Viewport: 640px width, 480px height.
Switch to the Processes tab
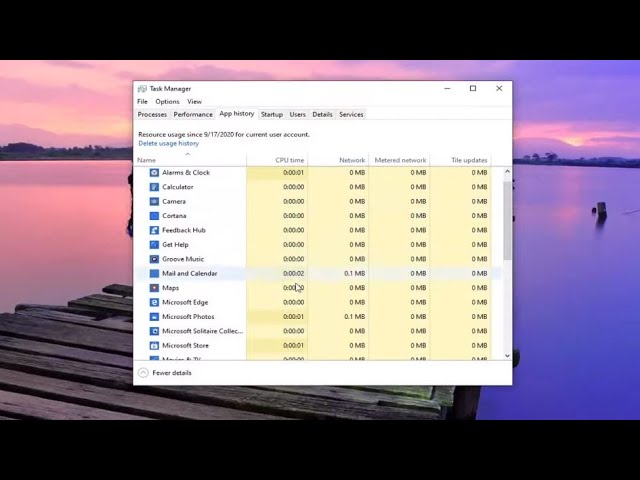coord(152,115)
